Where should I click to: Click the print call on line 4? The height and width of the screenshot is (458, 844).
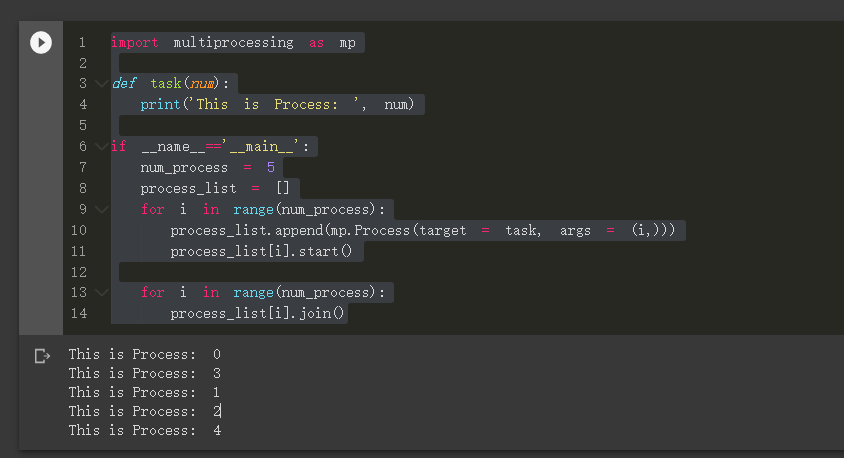[160, 105]
